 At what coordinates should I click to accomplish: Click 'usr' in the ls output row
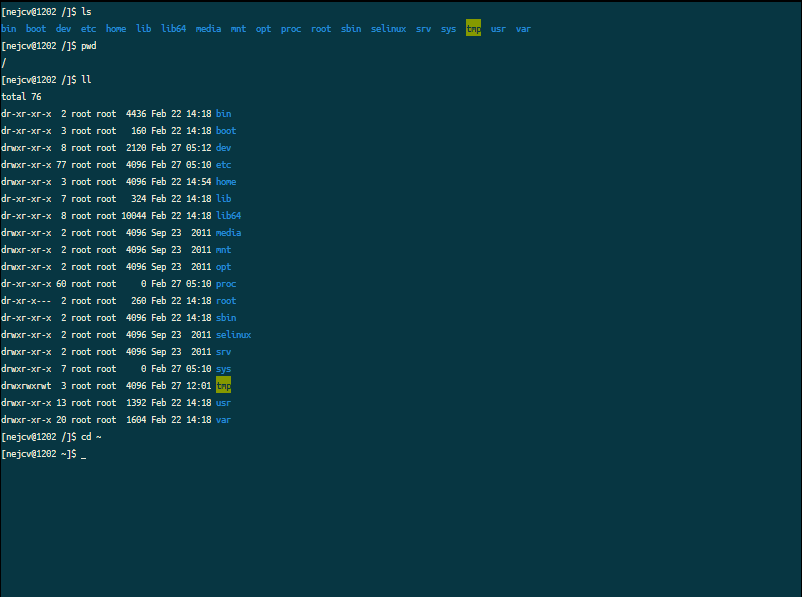(x=498, y=29)
